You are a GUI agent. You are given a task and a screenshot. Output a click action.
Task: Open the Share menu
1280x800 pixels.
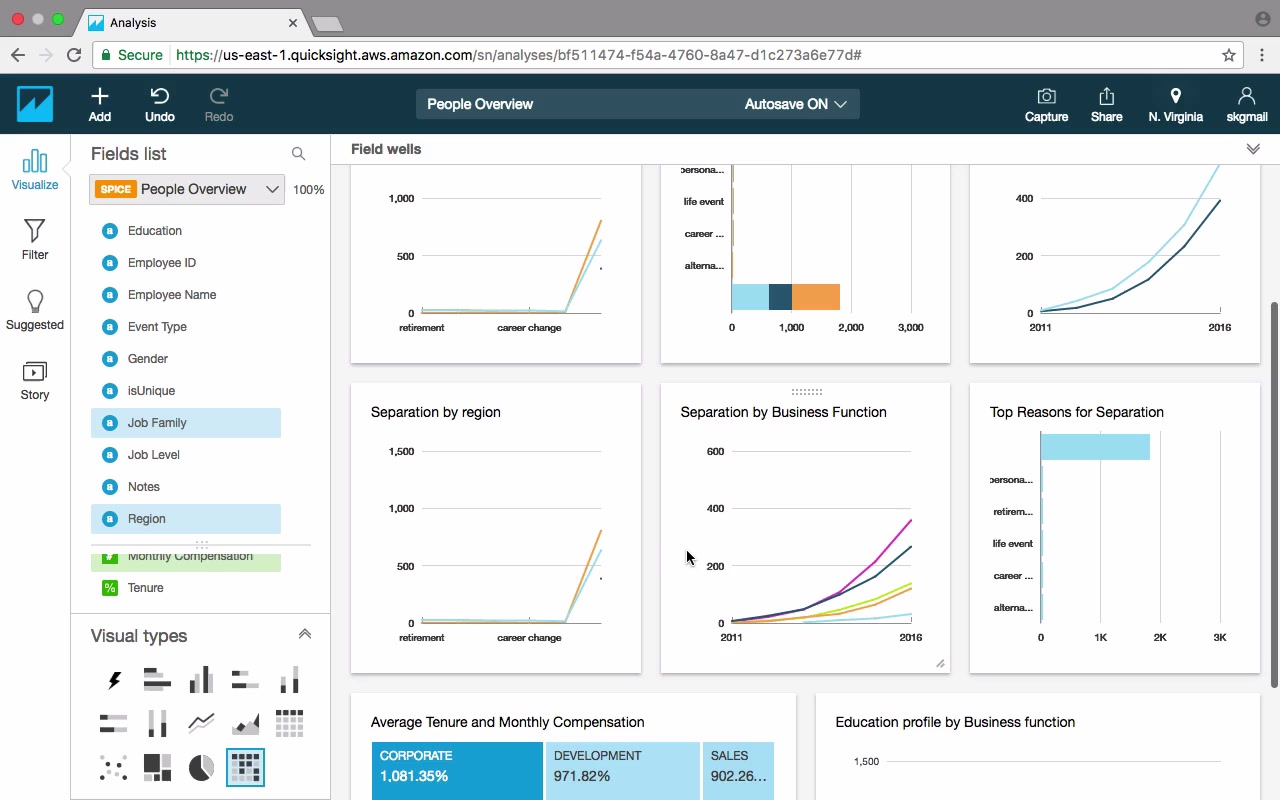pos(1106,104)
